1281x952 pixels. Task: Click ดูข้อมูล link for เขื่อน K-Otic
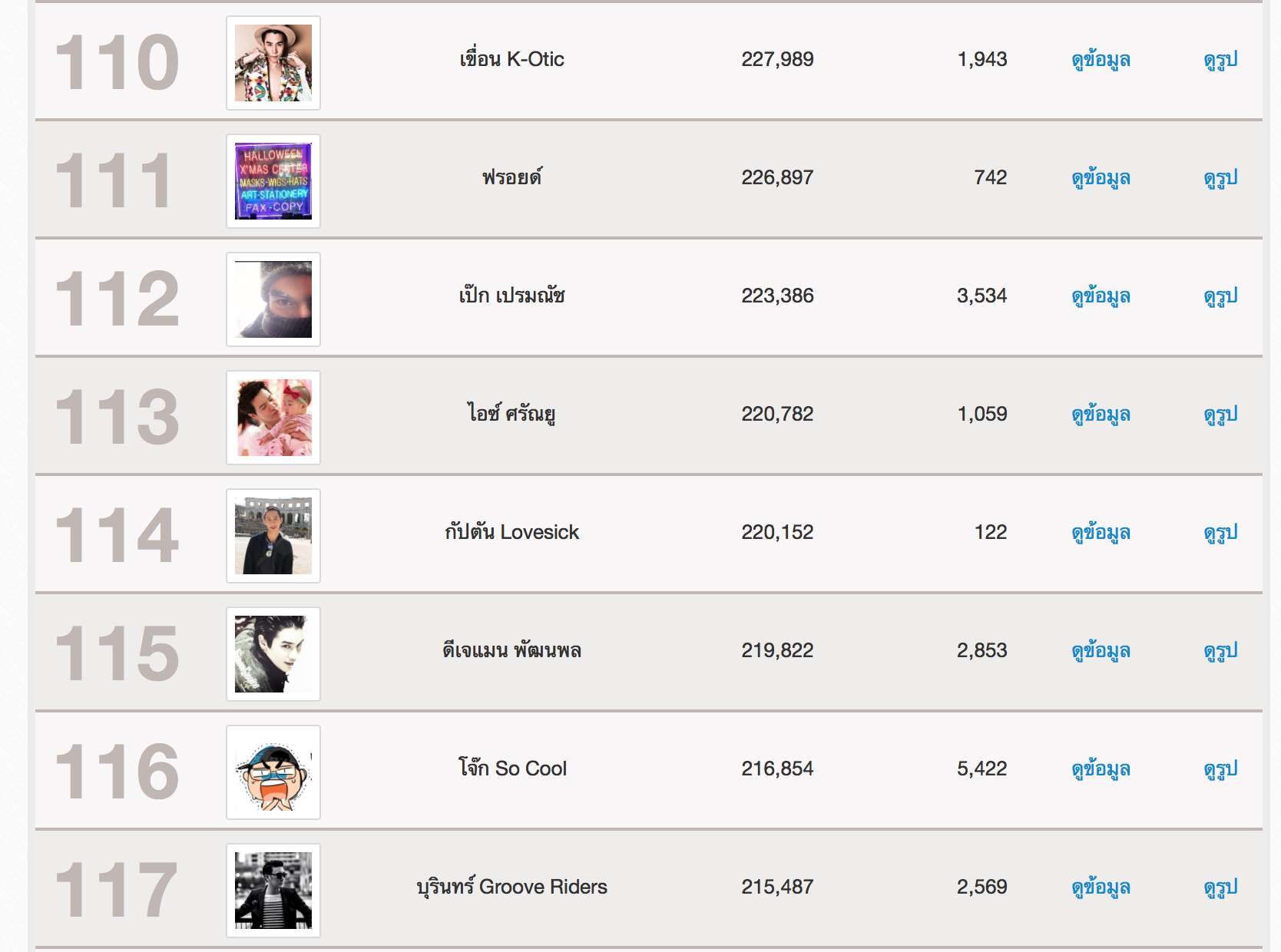click(x=1101, y=60)
